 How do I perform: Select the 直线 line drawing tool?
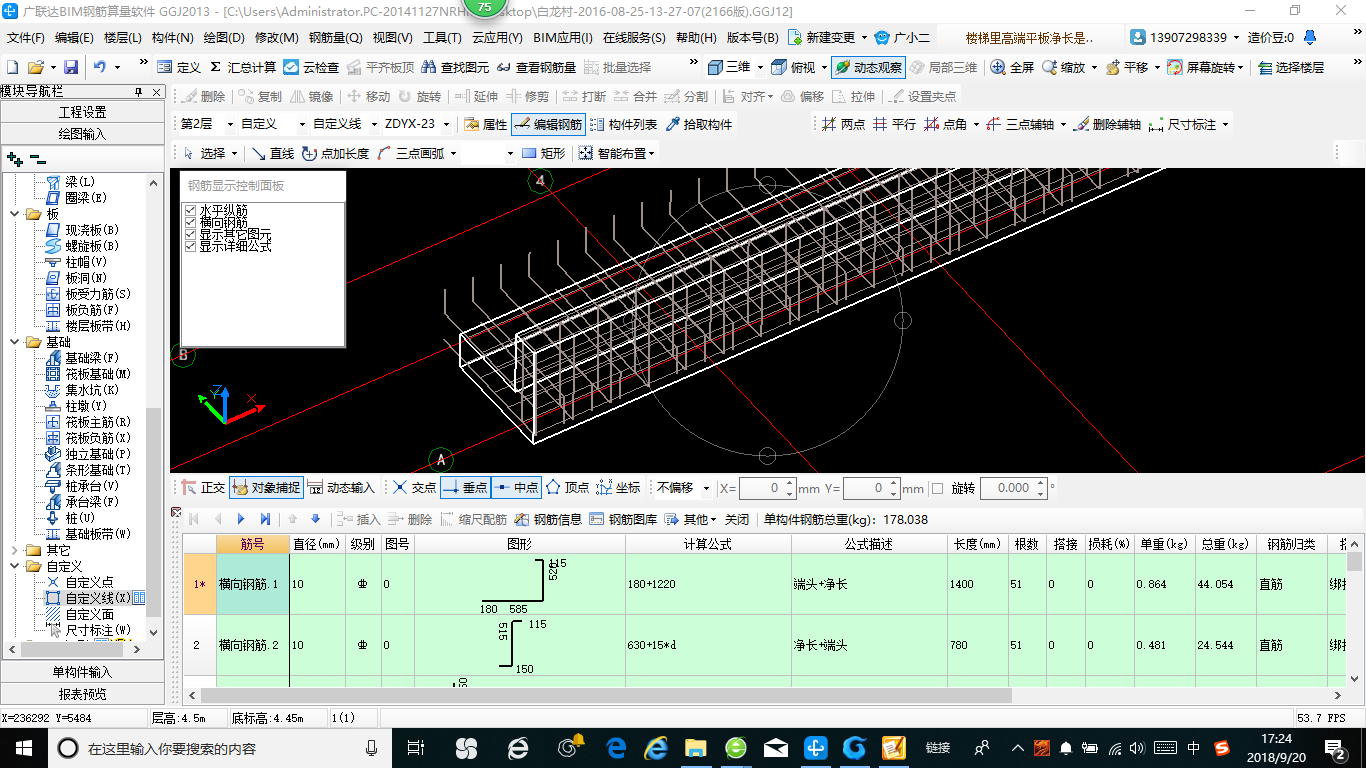click(272, 153)
